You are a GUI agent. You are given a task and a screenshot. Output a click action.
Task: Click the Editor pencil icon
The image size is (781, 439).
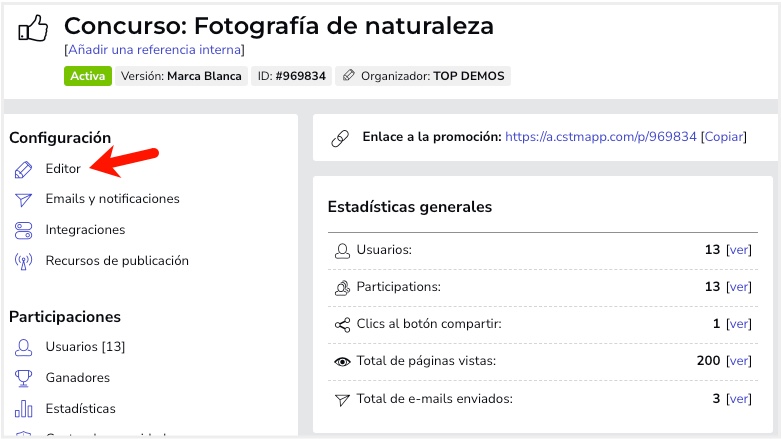click(x=23, y=169)
